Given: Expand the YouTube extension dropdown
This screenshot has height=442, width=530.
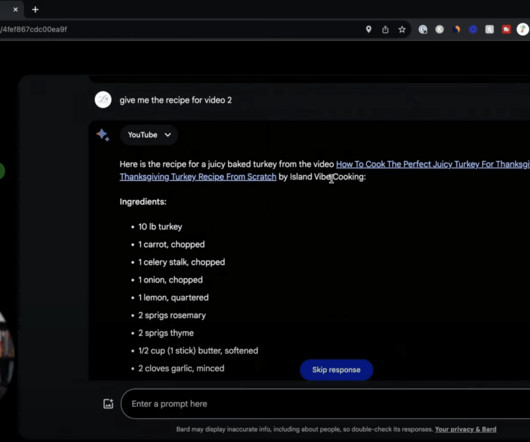Looking at the screenshot, I should [x=149, y=135].
